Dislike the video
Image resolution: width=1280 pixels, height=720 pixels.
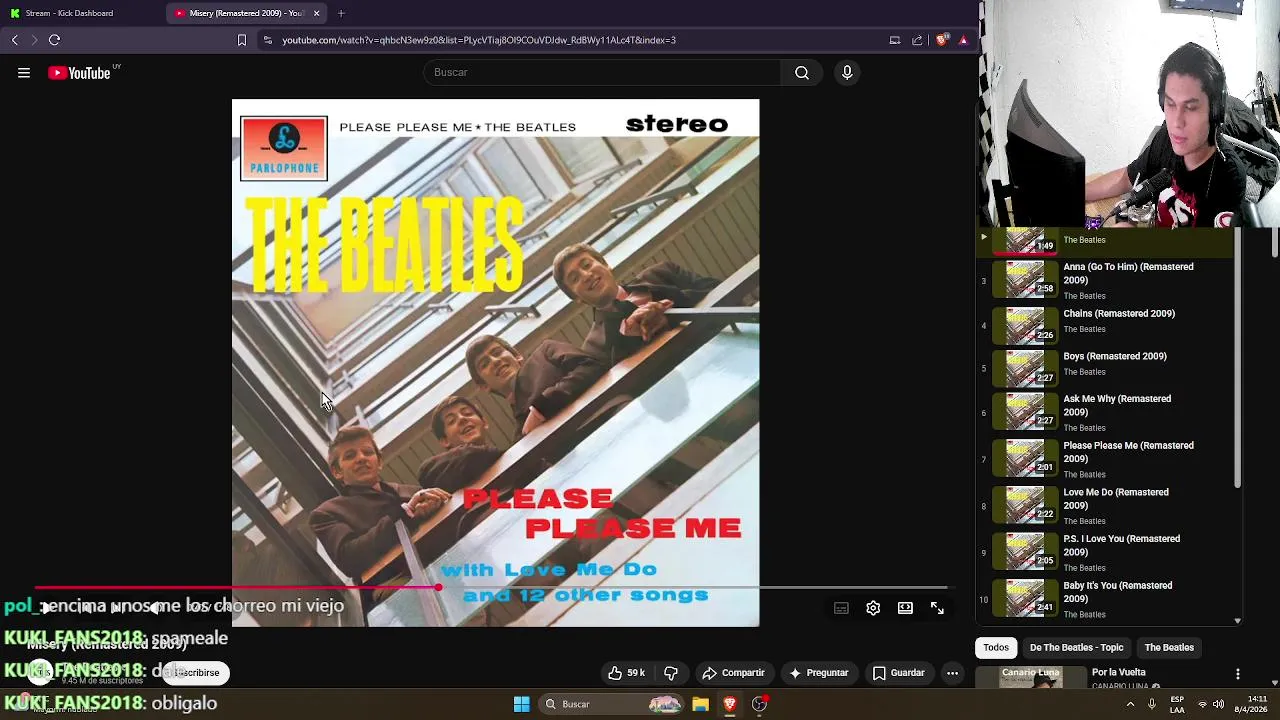(671, 673)
